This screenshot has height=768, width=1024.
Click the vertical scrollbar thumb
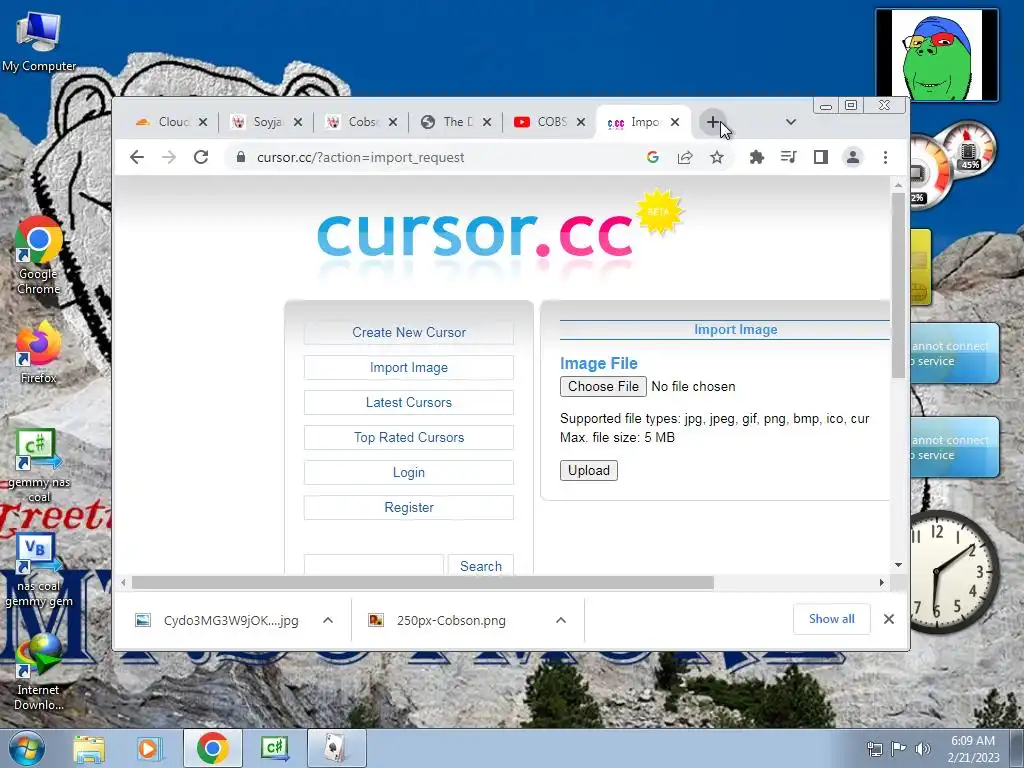899,285
